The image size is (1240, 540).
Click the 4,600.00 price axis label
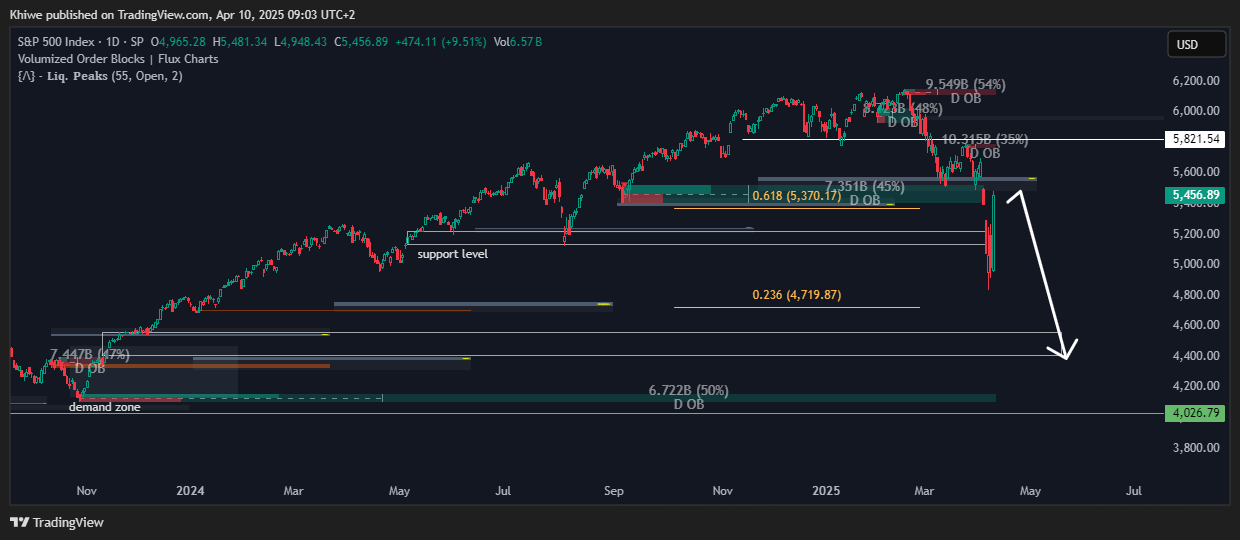pos(1194,325)
